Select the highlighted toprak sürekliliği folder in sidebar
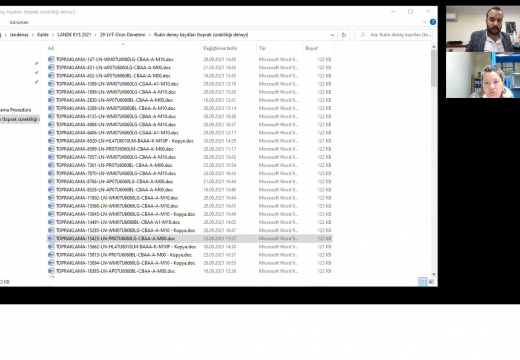Image resolution: width=520 pixels, height=360 pixels. pos(19,119)
